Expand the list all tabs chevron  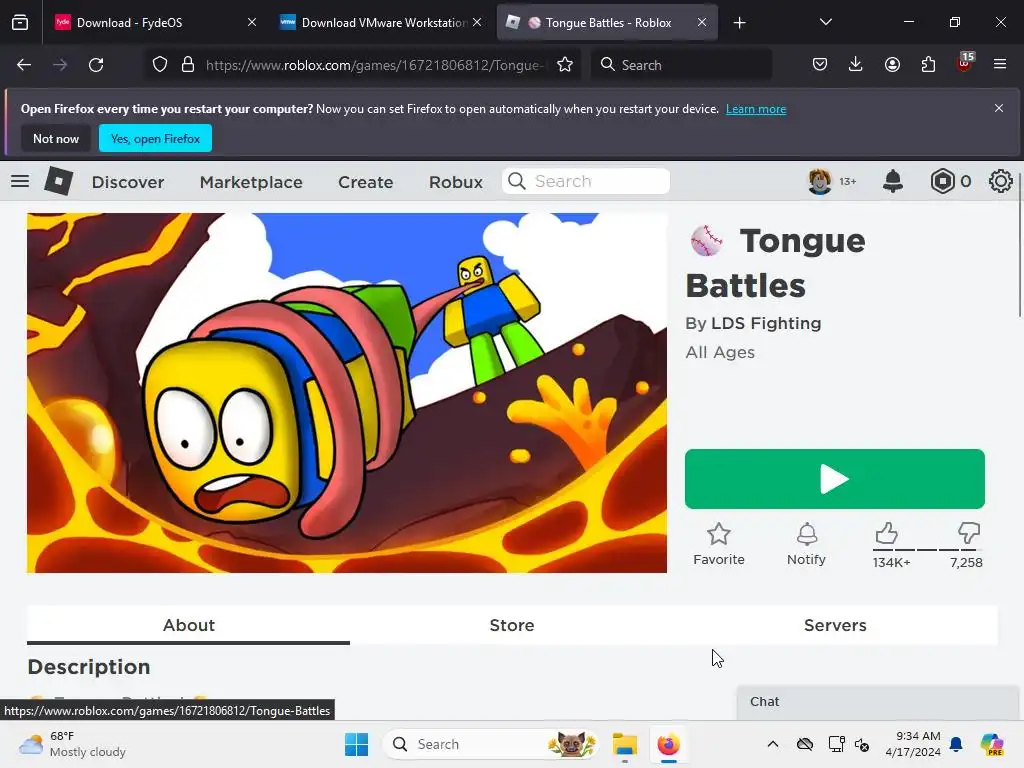[825, 22]
